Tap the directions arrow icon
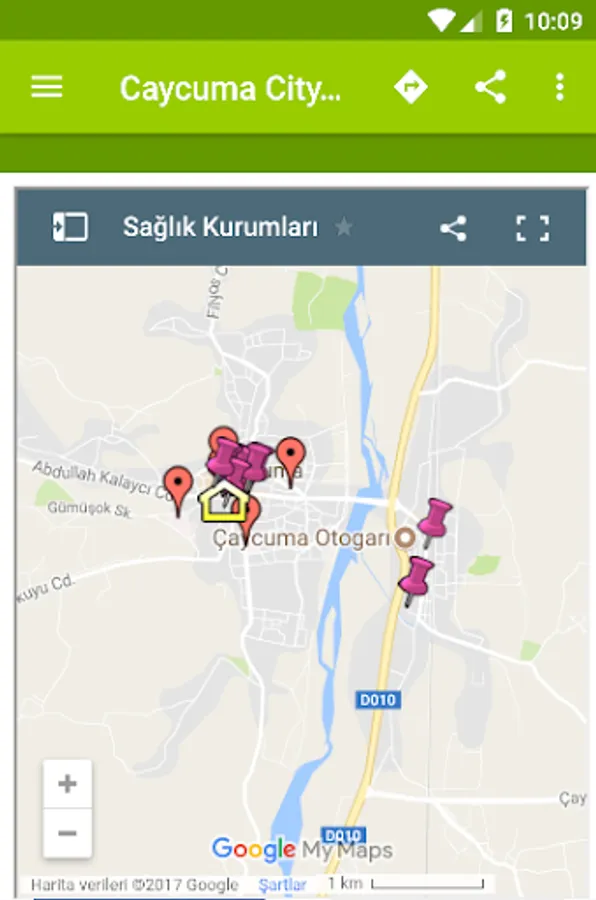The image size is (596, 900). [411, 87]
